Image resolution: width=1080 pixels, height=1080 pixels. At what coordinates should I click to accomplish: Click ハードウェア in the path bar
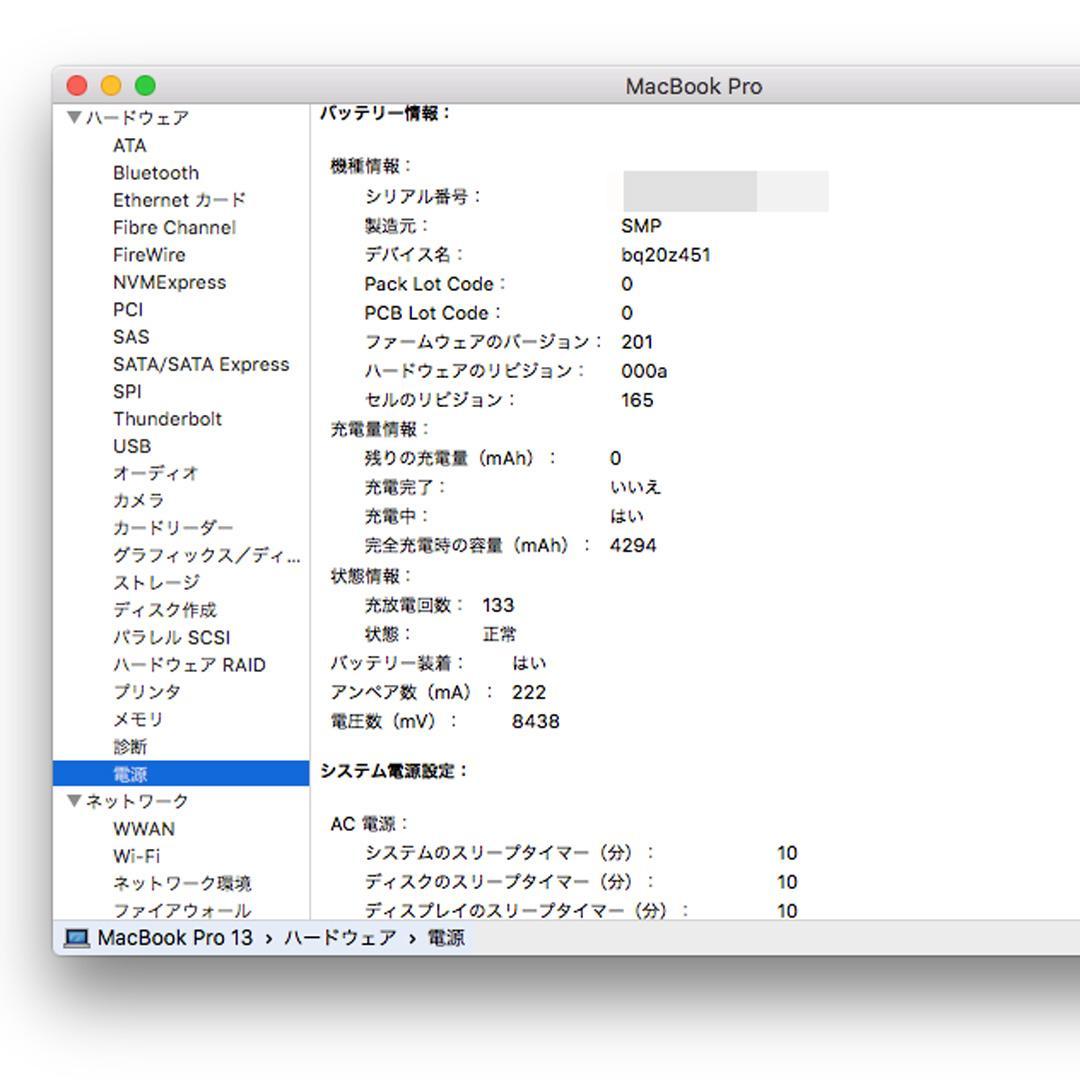point(340,938)
